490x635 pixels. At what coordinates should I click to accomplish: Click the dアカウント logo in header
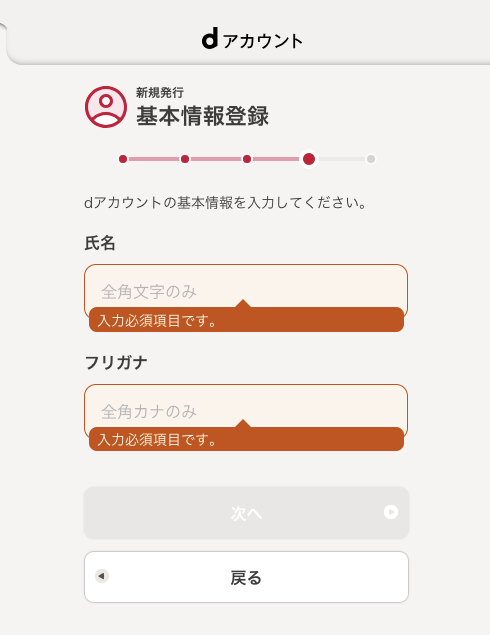(252, 39)
